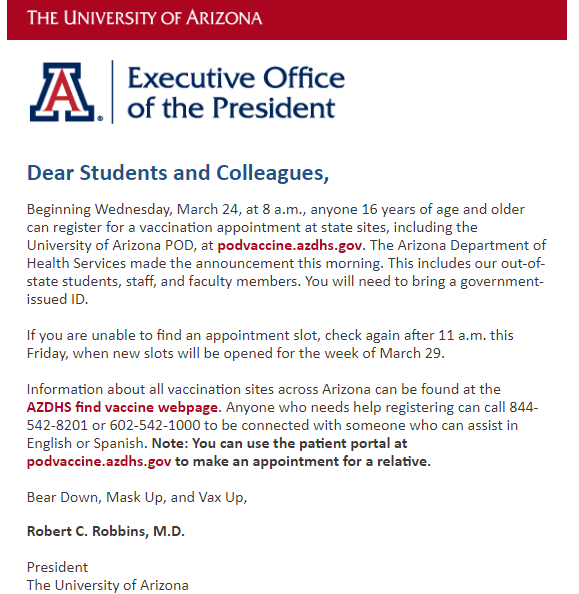Viewport: 579px width, 594px height.
Task: Click the Executive Office of the President wordmark
Action: tap(236, 92)
